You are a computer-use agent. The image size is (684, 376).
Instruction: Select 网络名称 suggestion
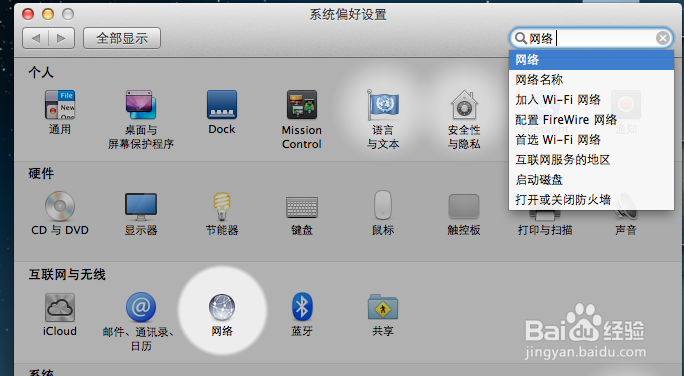592,80
